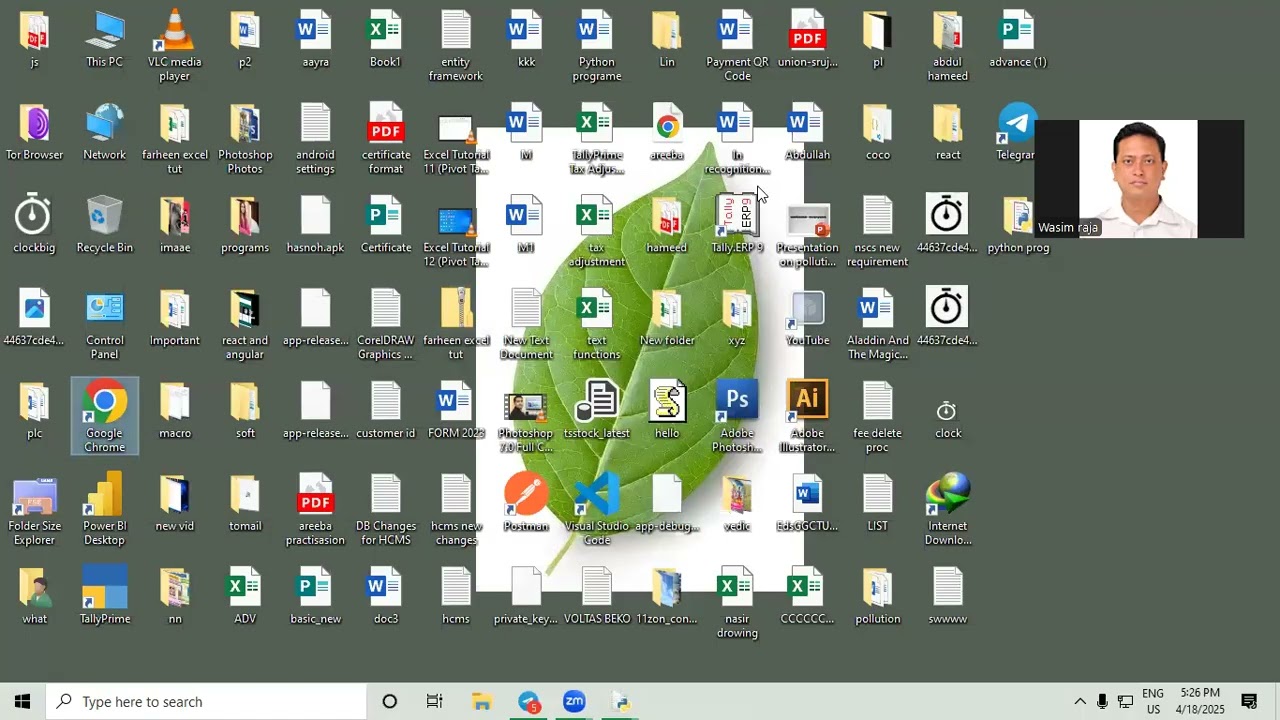
Task: Click the Postman desktop shortcut
Action: tap(526, 503)
